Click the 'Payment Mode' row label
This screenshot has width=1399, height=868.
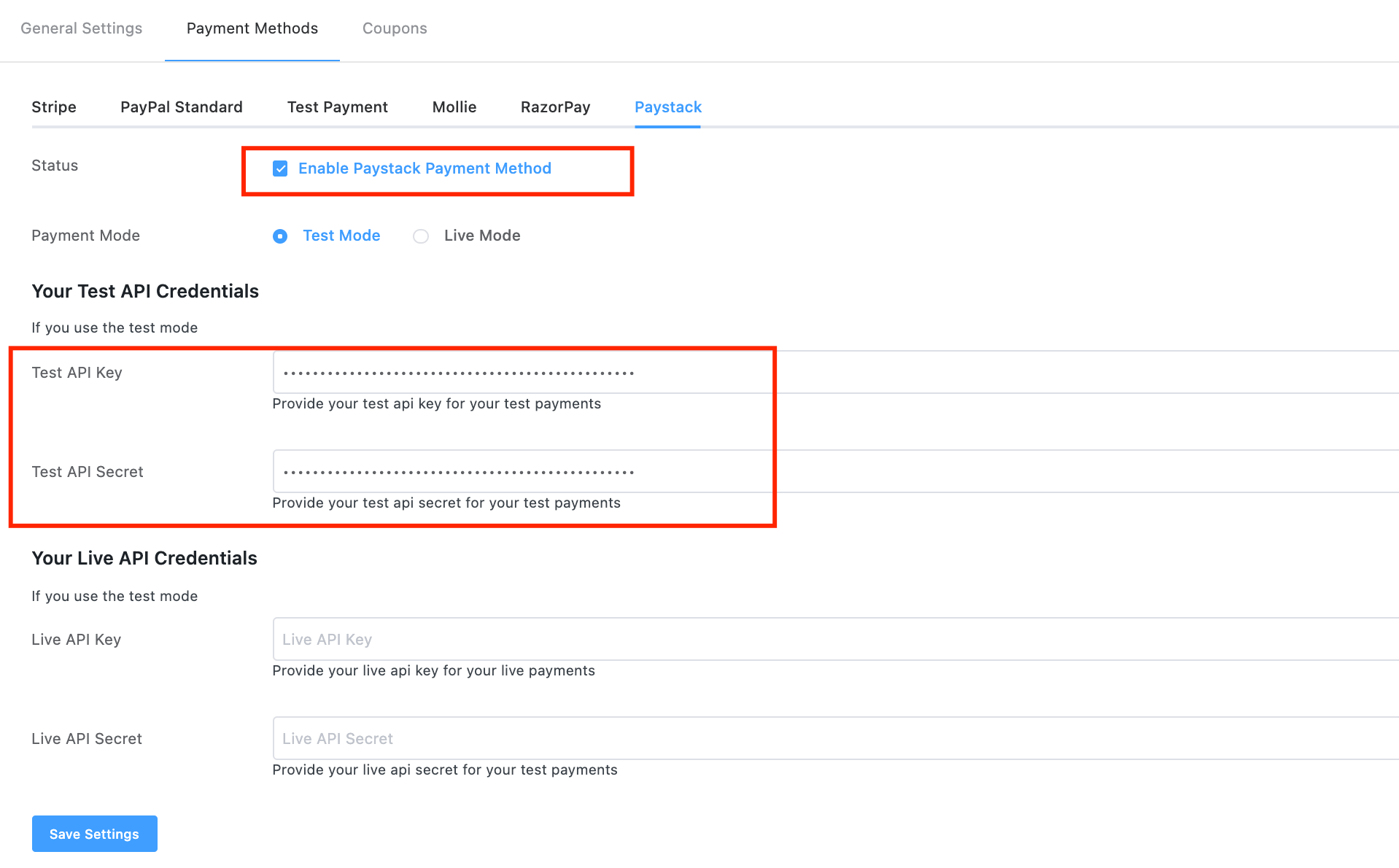[85, 236]
